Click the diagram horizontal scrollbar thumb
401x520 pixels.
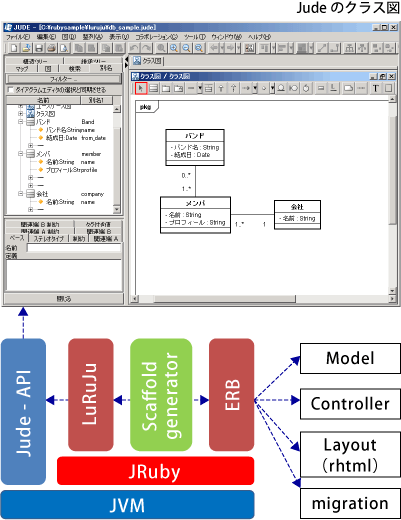(224, 299)
